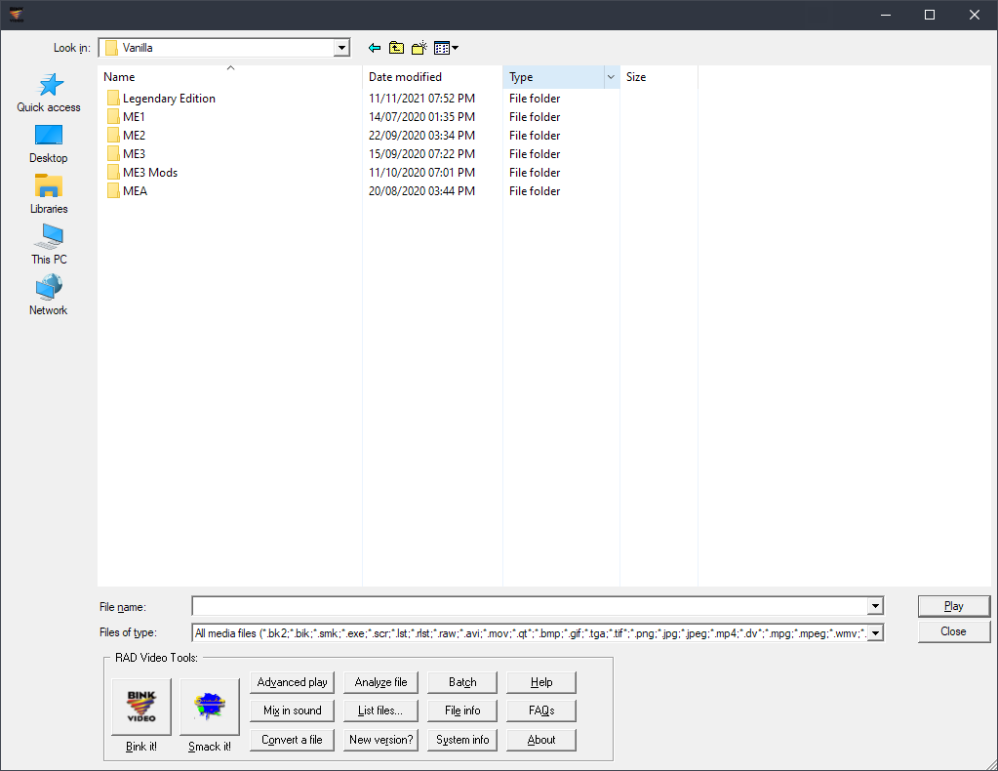Click the File info button
This screenshot has height=771, width=998.
[x=462, y=711]
